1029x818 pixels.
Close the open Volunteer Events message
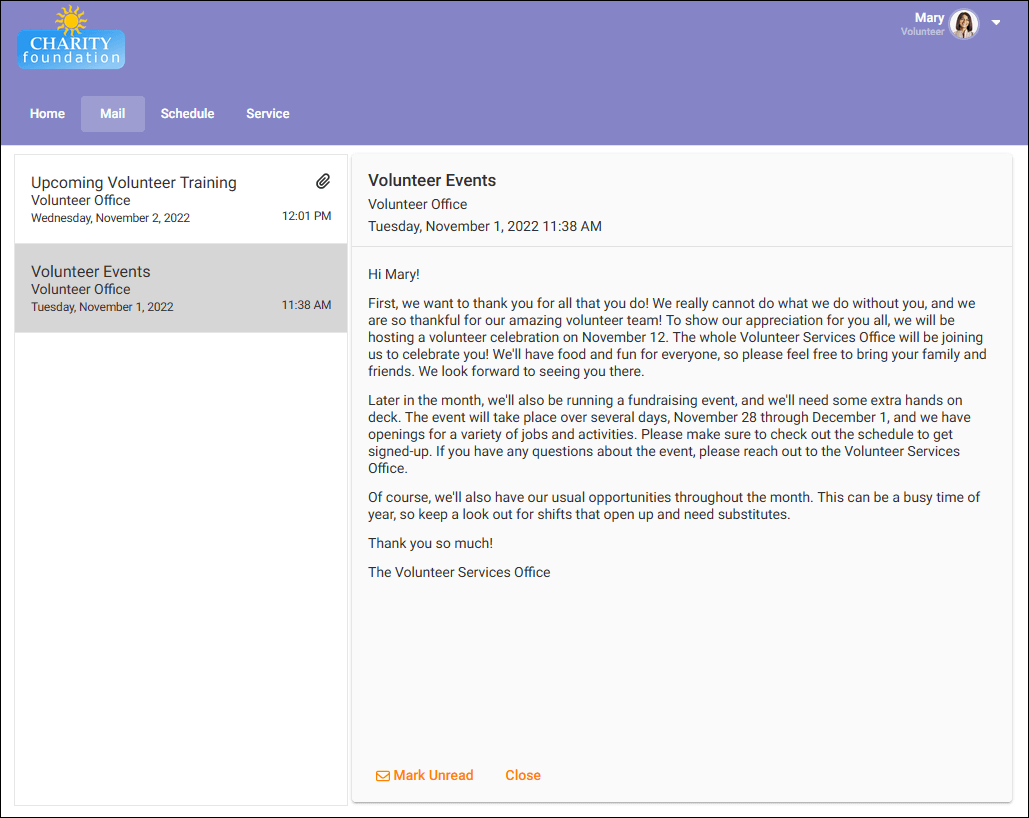pyautogui.click(x=523, y=775)
